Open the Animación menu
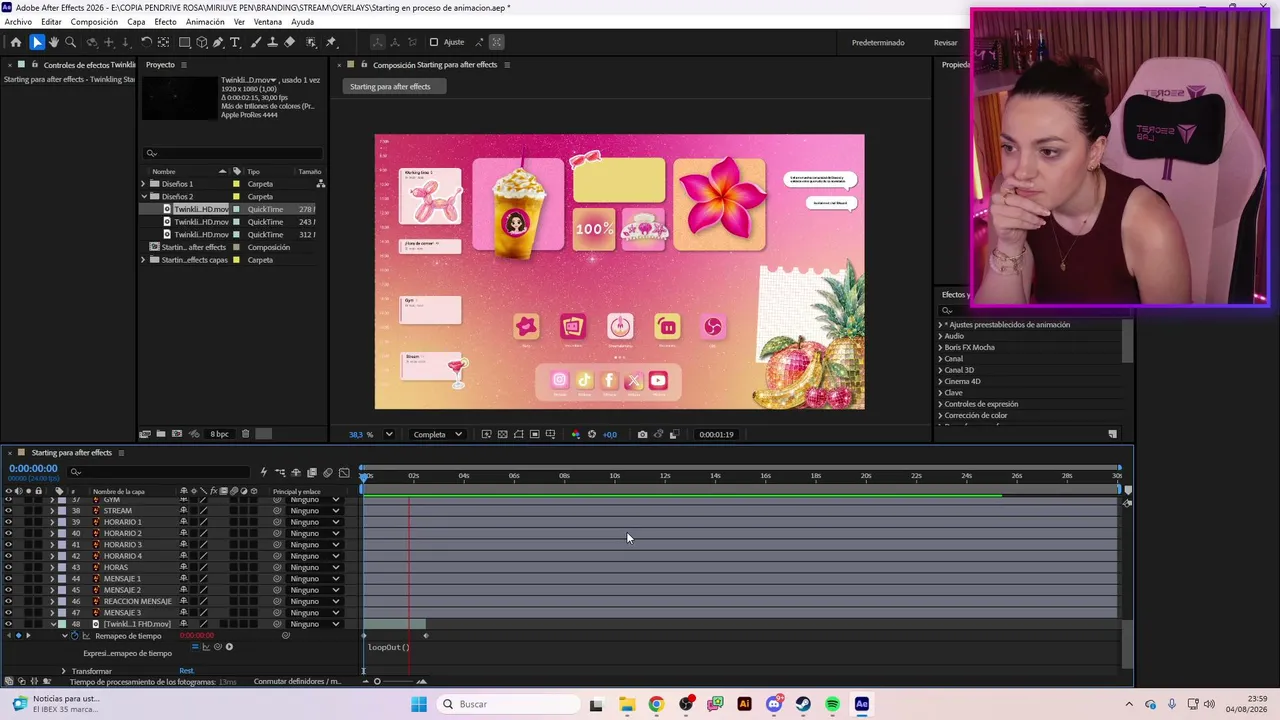1280x720 pixels. tap(205, 22)
